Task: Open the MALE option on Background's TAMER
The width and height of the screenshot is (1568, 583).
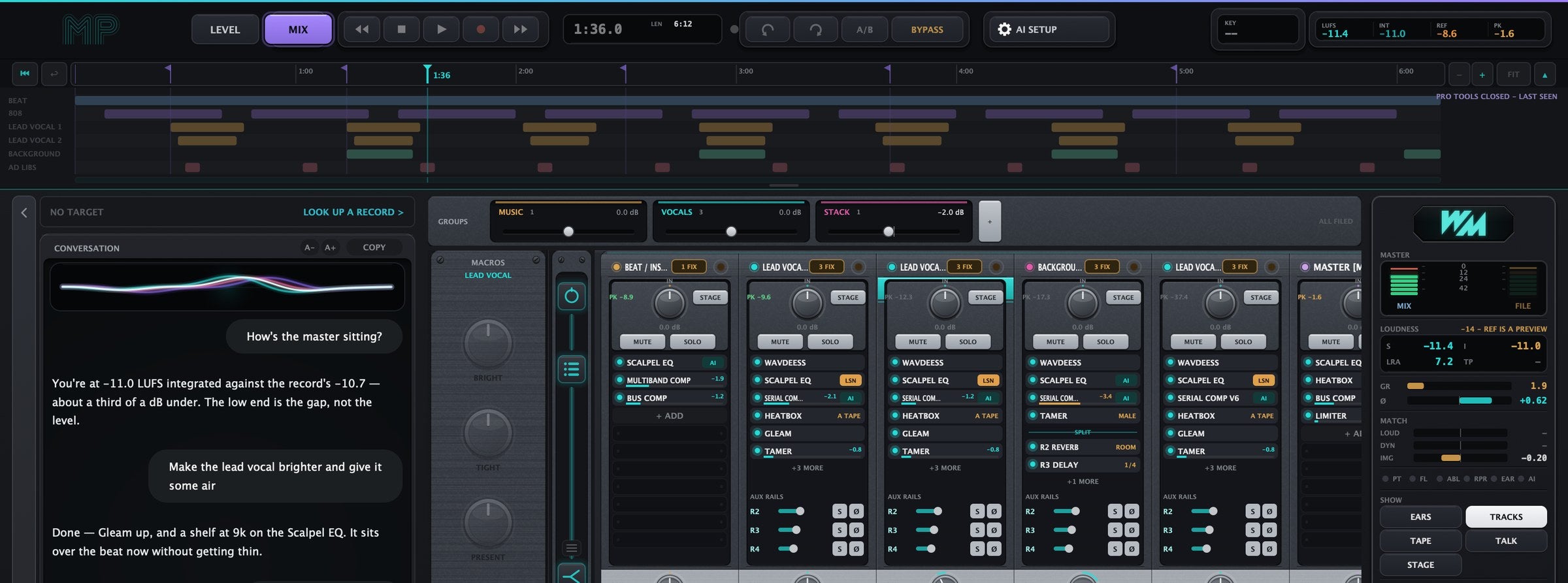Action: coord(1127,416)
